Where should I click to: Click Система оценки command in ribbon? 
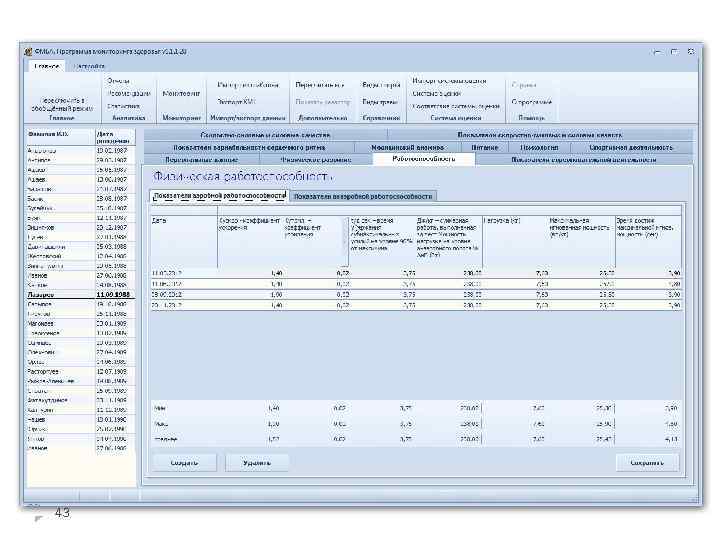pyautogui.click(x=437, y=94)
